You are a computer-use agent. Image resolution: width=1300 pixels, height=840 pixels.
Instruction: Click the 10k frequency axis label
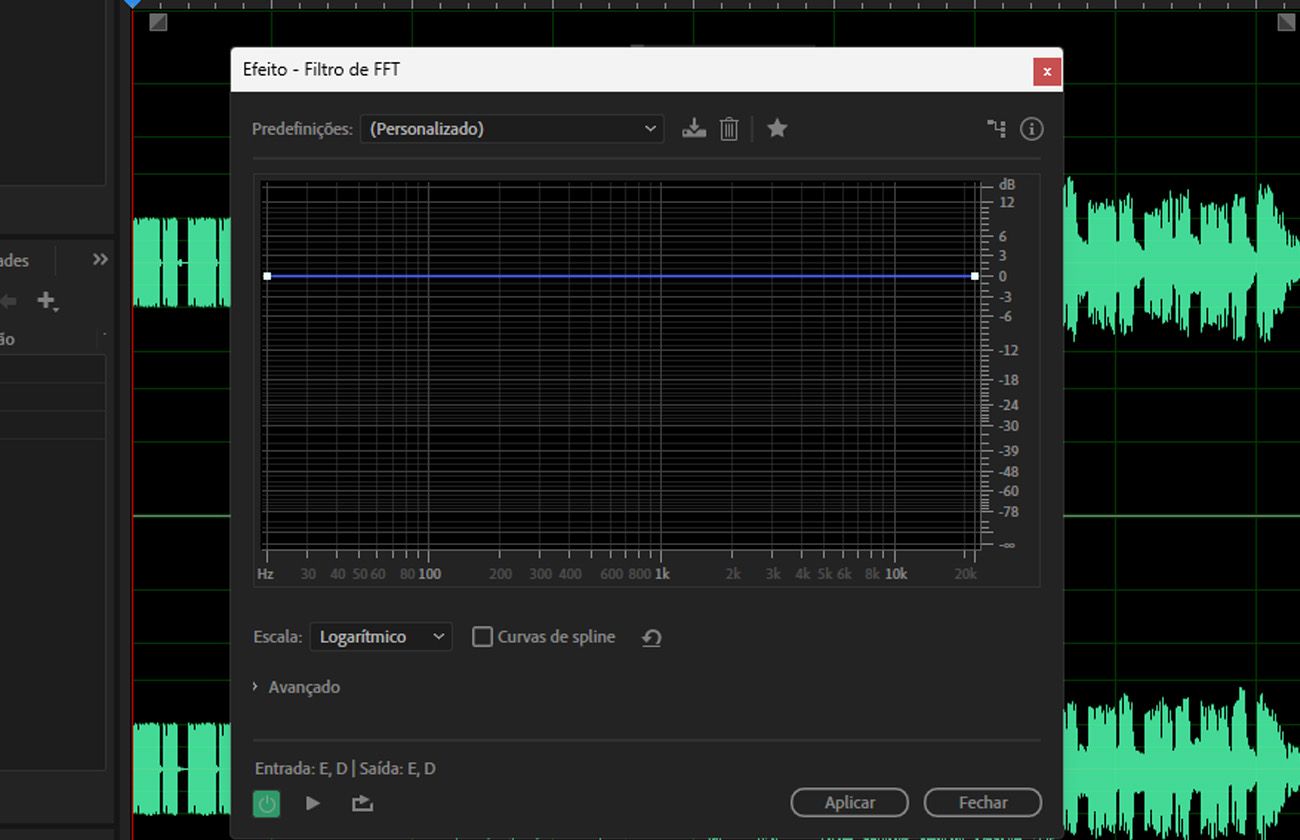(896, 574)
